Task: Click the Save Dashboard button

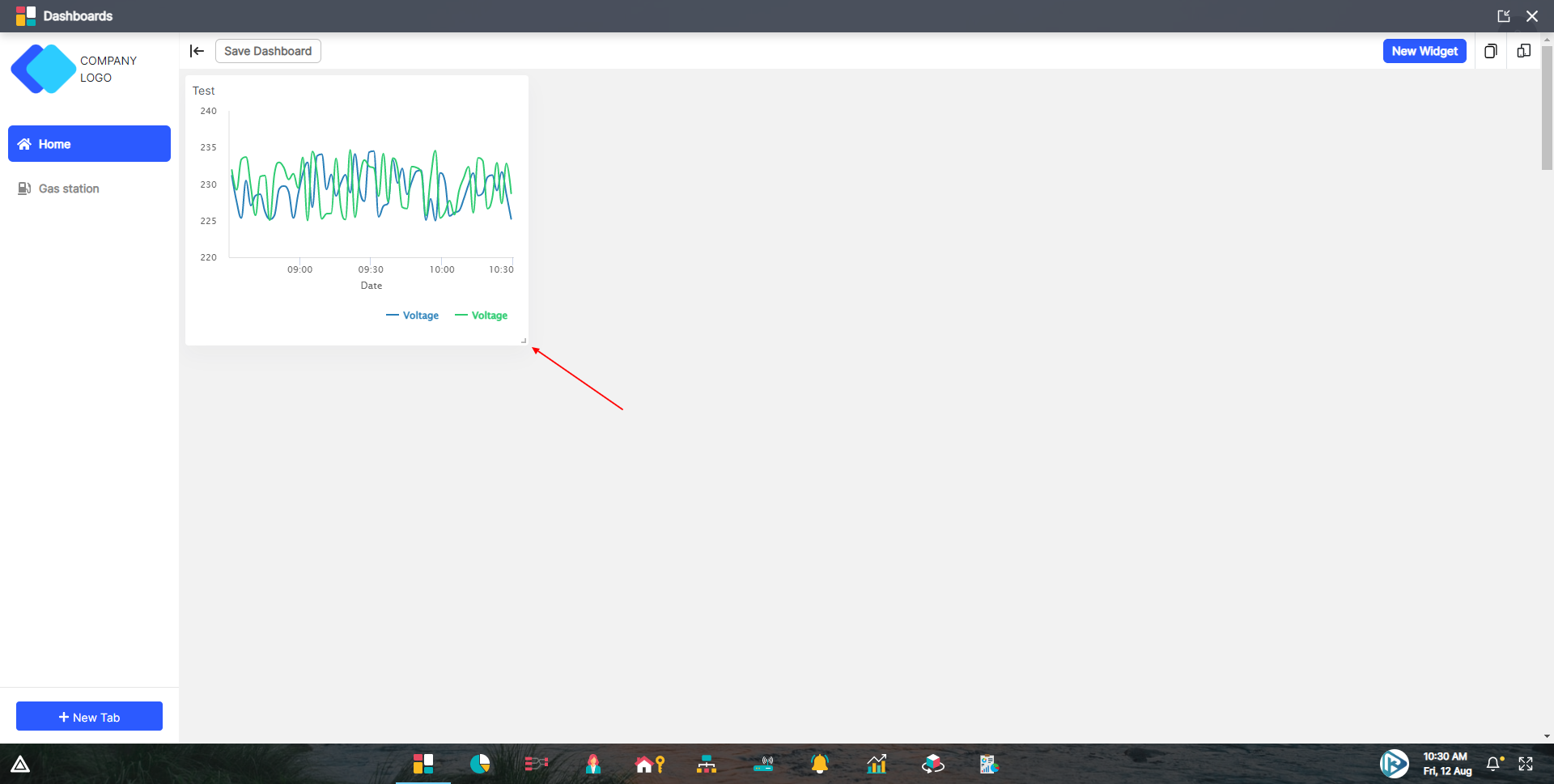Action: [x=268, y=51]
